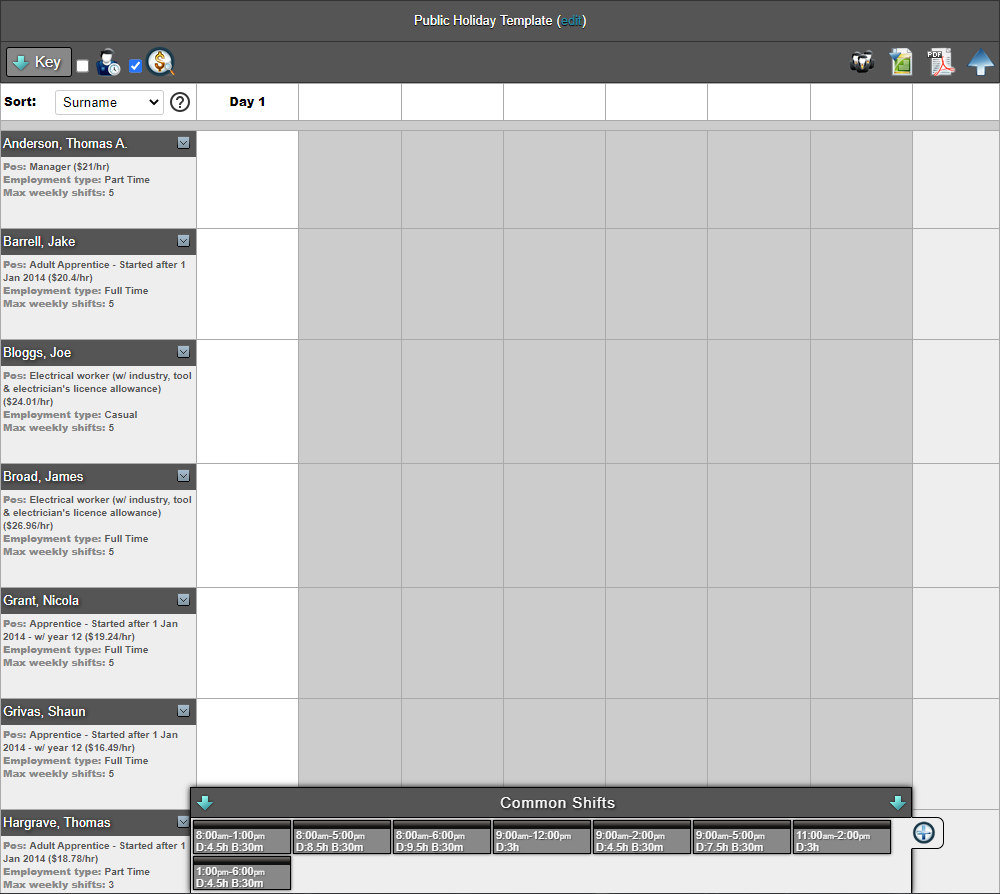
Task: Collapse Common Shifts using left arrow
Action: point(205,803)
